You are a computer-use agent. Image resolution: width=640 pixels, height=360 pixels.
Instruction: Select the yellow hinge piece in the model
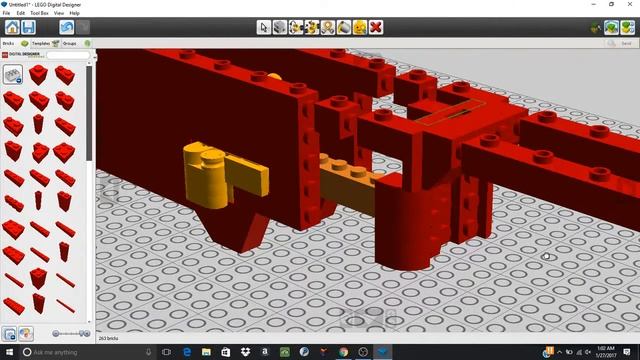(225, 175)
